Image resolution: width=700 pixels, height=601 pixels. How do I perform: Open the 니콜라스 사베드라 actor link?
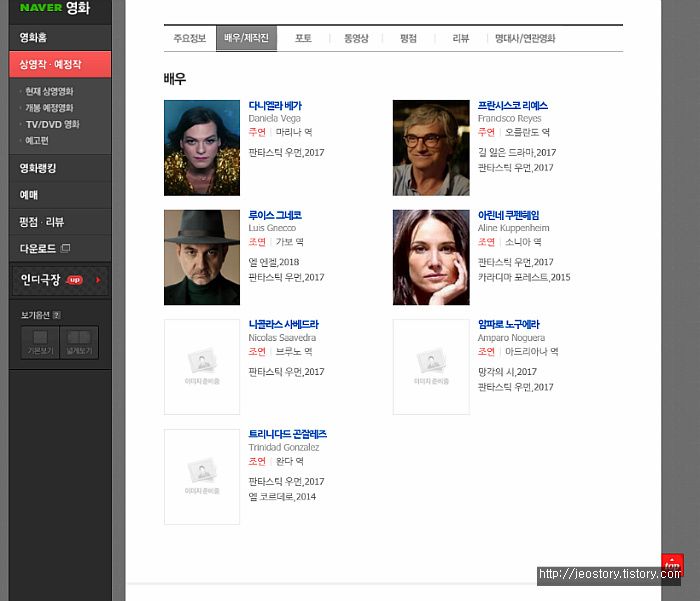click(283, 325)
